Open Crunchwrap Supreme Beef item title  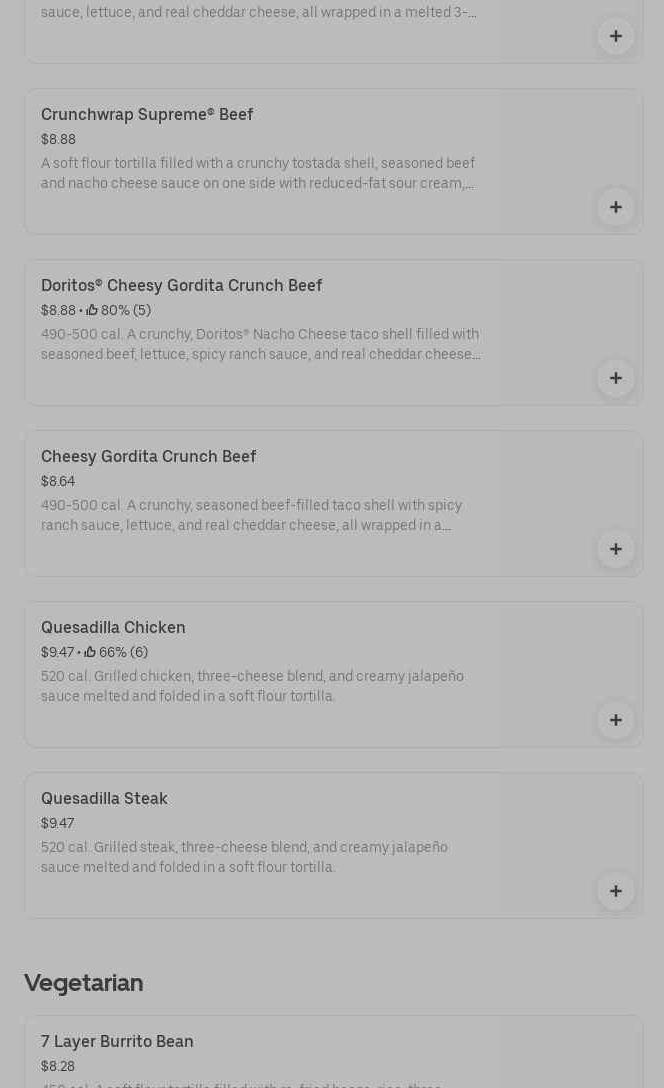[147, 114]
